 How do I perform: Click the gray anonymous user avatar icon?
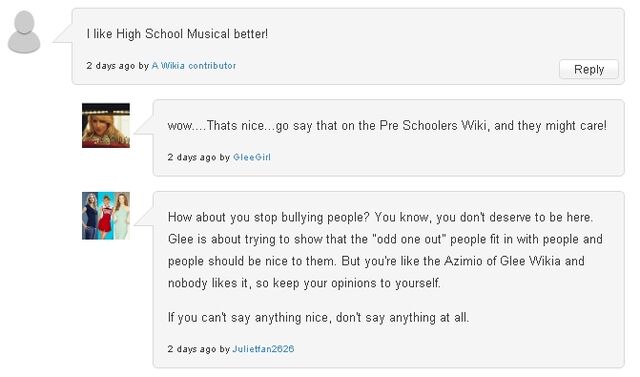click(24, 32)
